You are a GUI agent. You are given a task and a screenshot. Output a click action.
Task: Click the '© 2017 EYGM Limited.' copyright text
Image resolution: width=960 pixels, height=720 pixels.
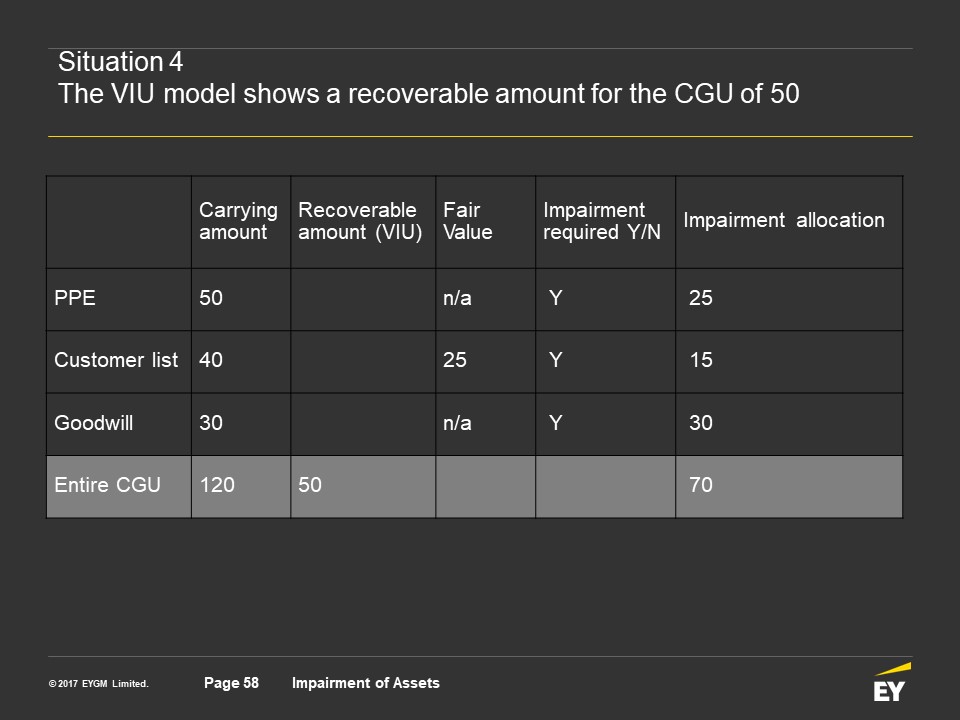(x=99, y=683)
